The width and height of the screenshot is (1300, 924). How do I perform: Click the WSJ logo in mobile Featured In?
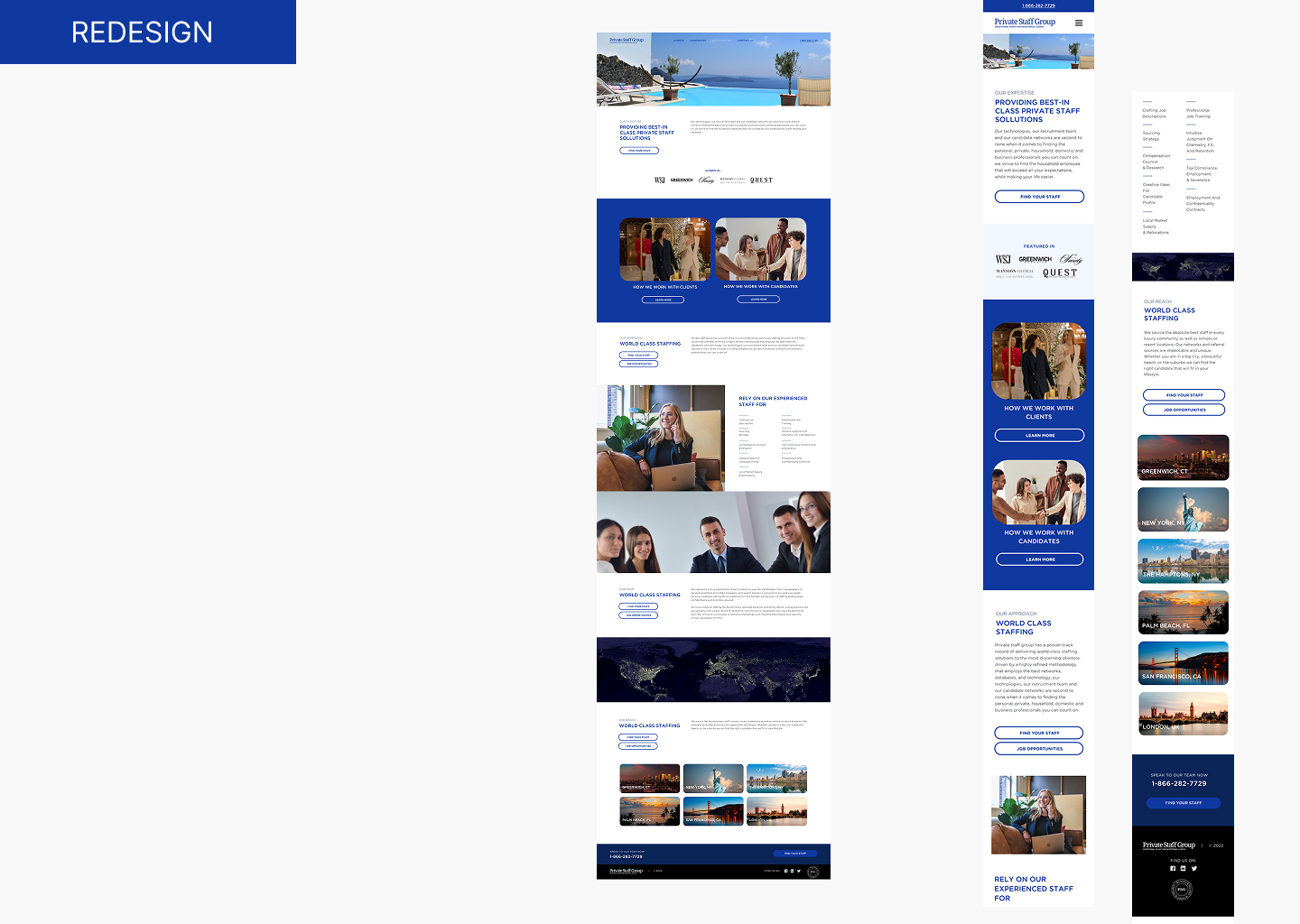click(x=1003, y=259)
